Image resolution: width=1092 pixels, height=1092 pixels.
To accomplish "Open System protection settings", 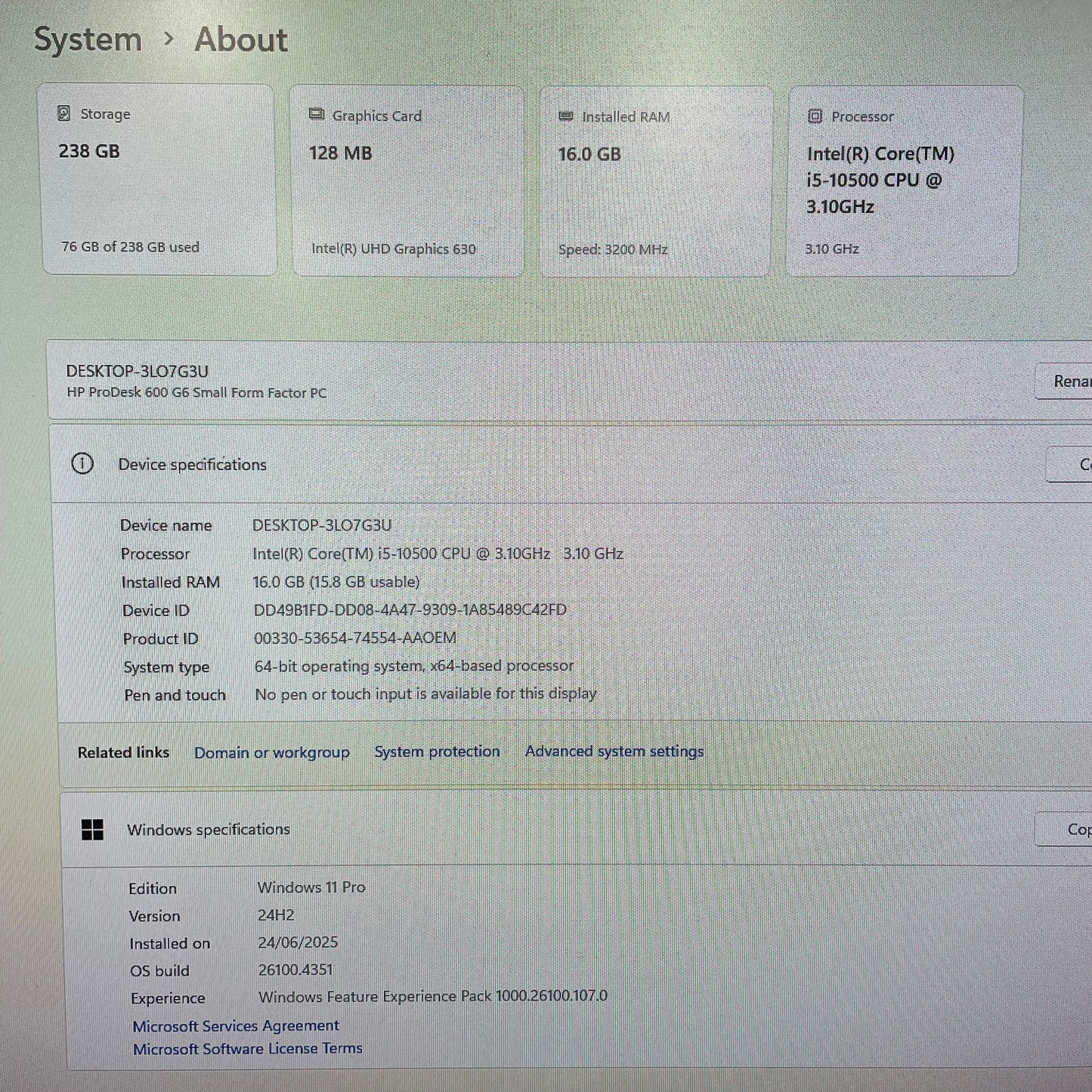I will 436,751.
